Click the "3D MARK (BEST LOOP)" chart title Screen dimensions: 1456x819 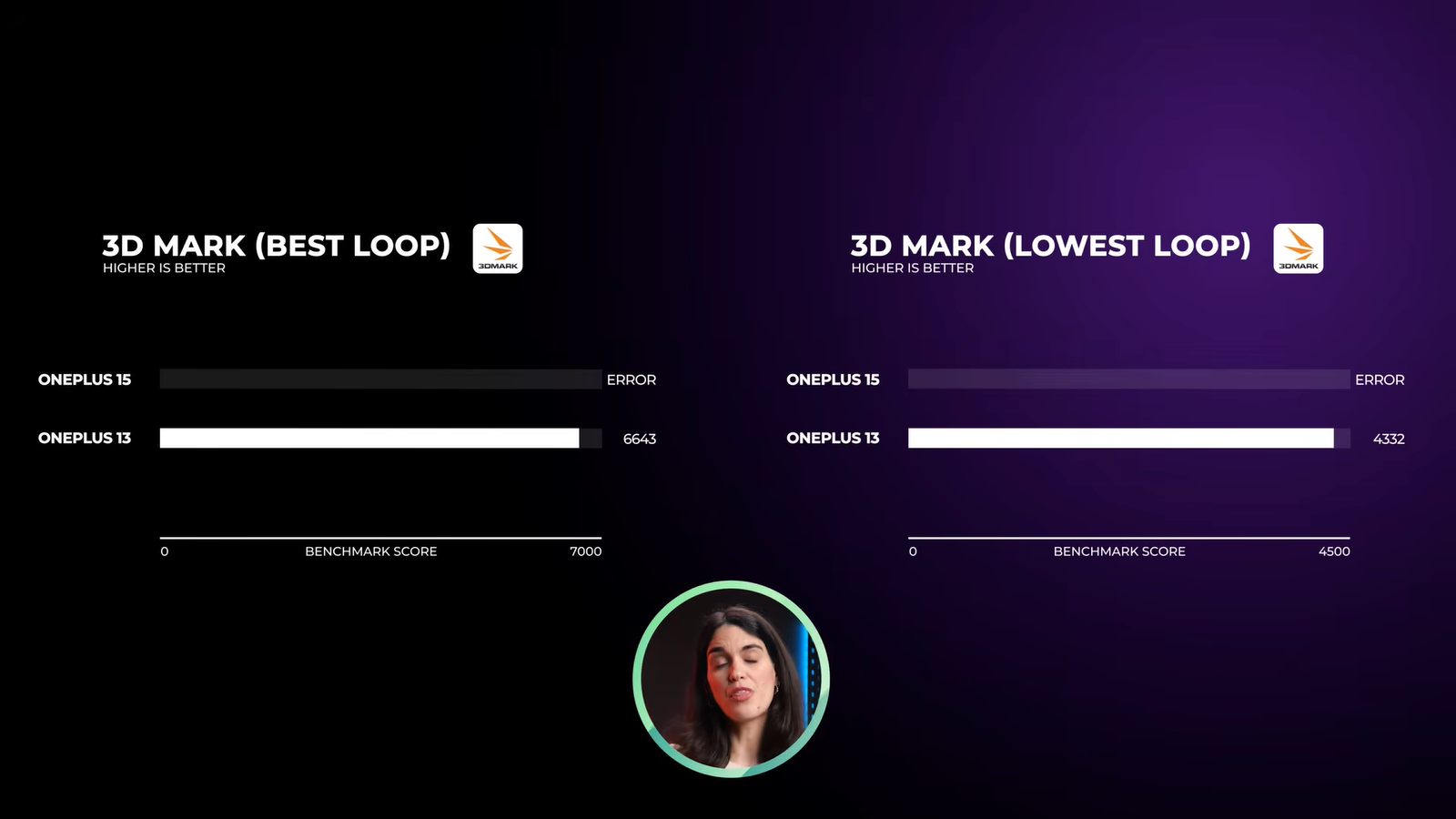tap(277, 246)
